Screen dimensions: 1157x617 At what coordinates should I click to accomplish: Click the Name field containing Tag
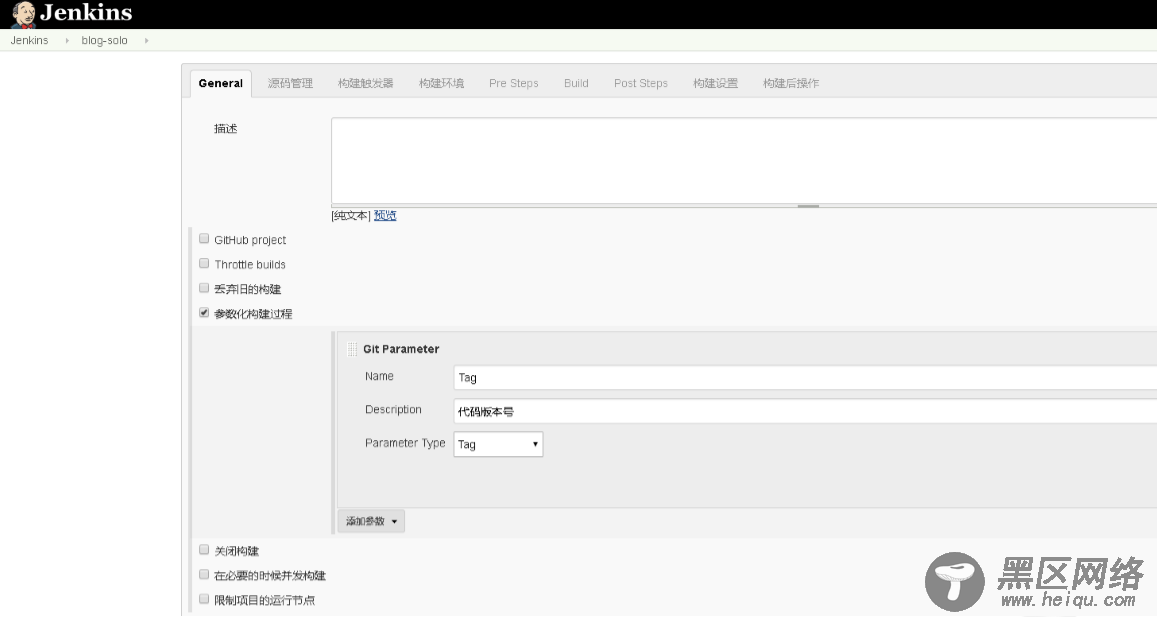(x=805, y=378)
